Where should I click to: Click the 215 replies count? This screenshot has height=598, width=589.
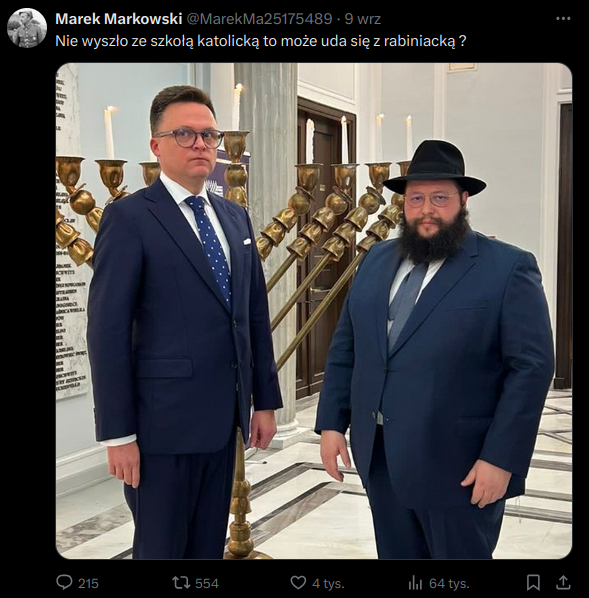point(88,583)
